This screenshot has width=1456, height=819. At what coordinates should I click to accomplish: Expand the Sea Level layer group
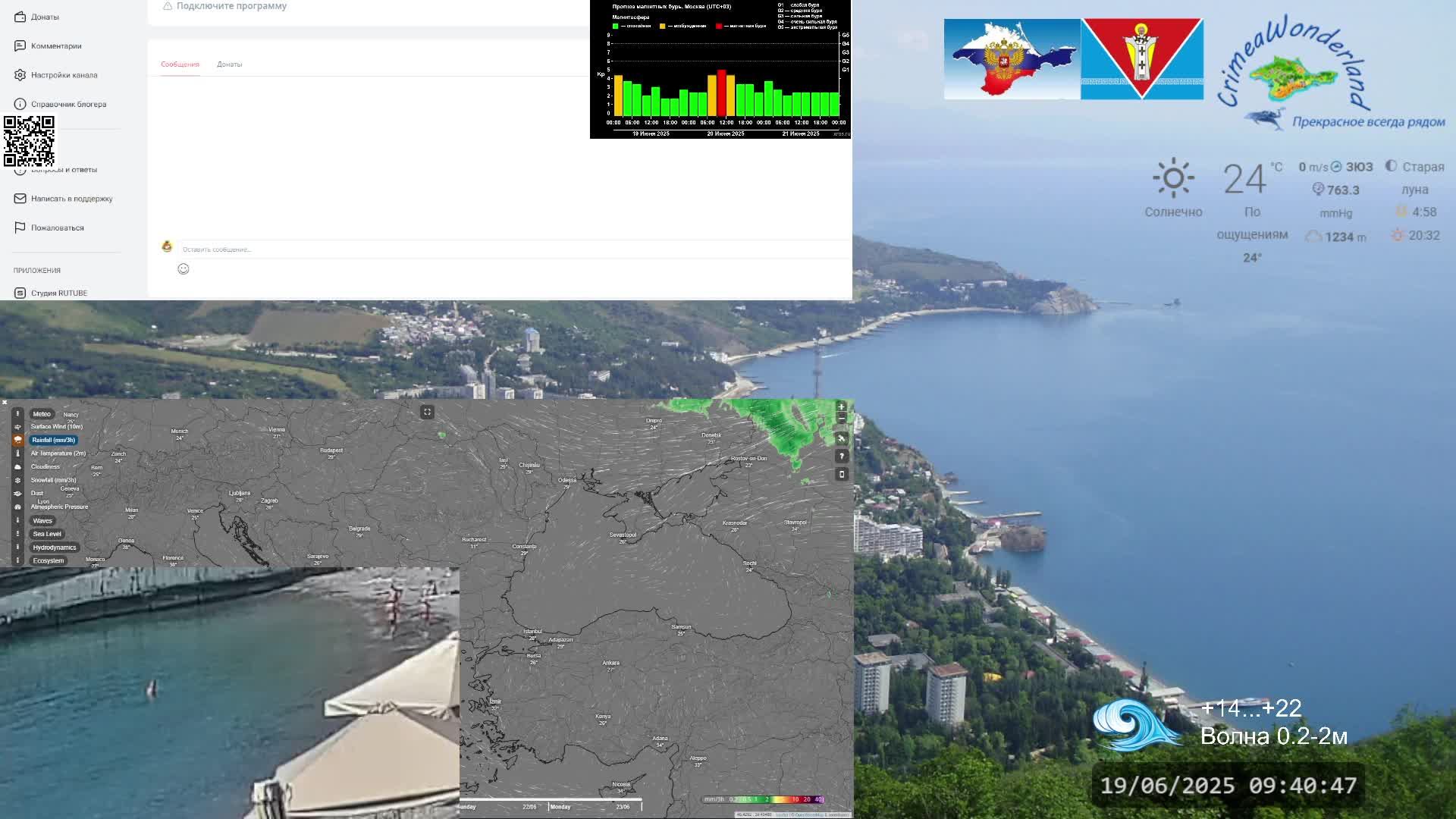tap(47, 534)
